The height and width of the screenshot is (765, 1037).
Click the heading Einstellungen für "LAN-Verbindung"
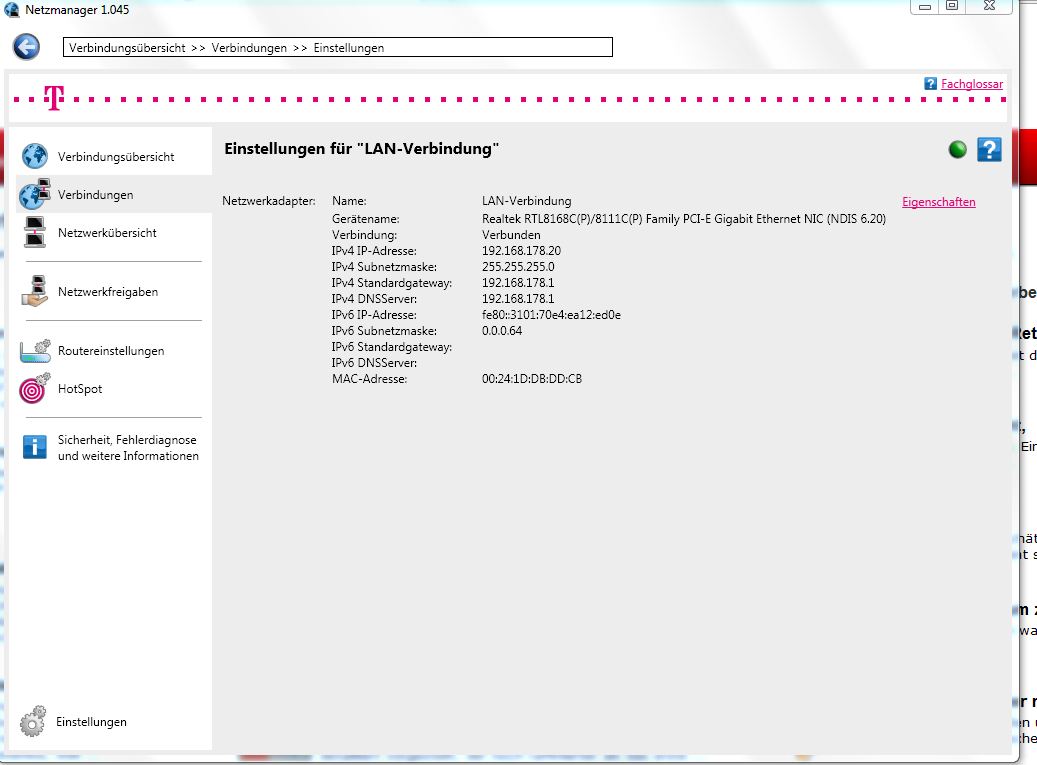361,149
